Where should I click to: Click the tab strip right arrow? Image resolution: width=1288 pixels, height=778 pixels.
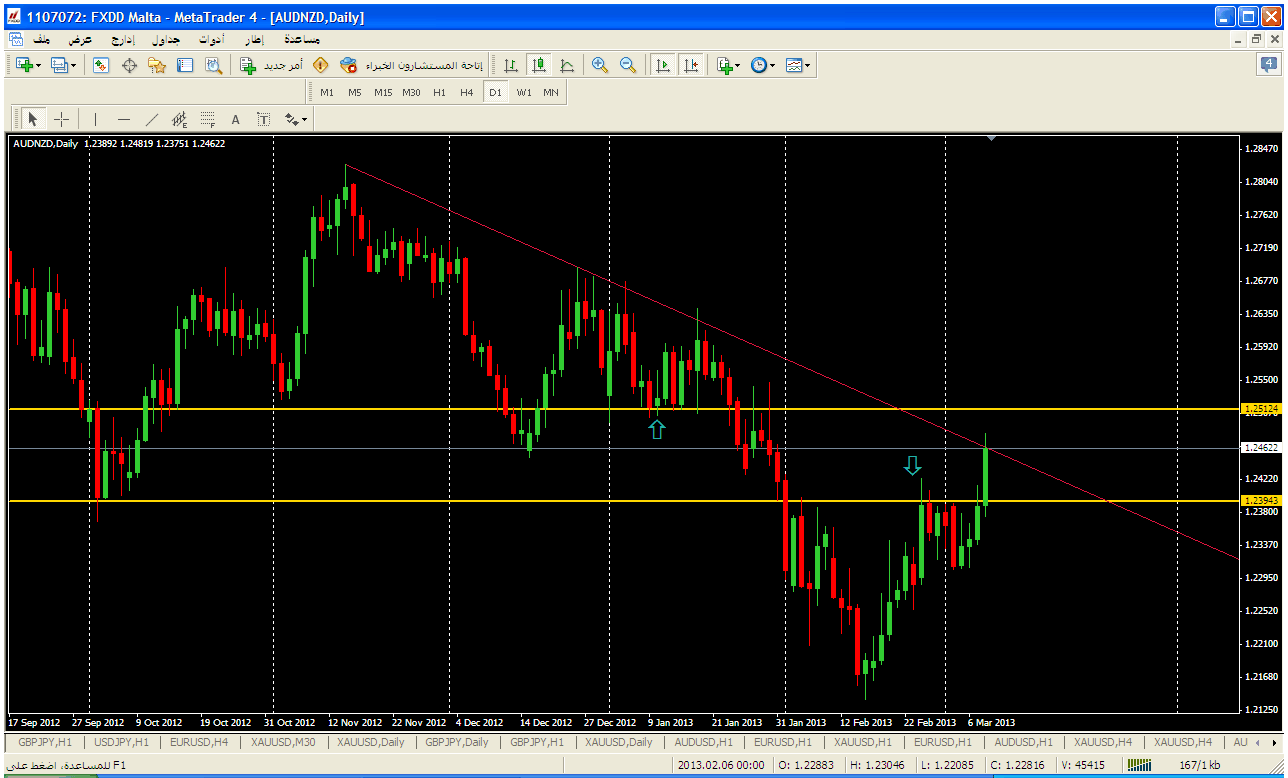click(1273, 742)
